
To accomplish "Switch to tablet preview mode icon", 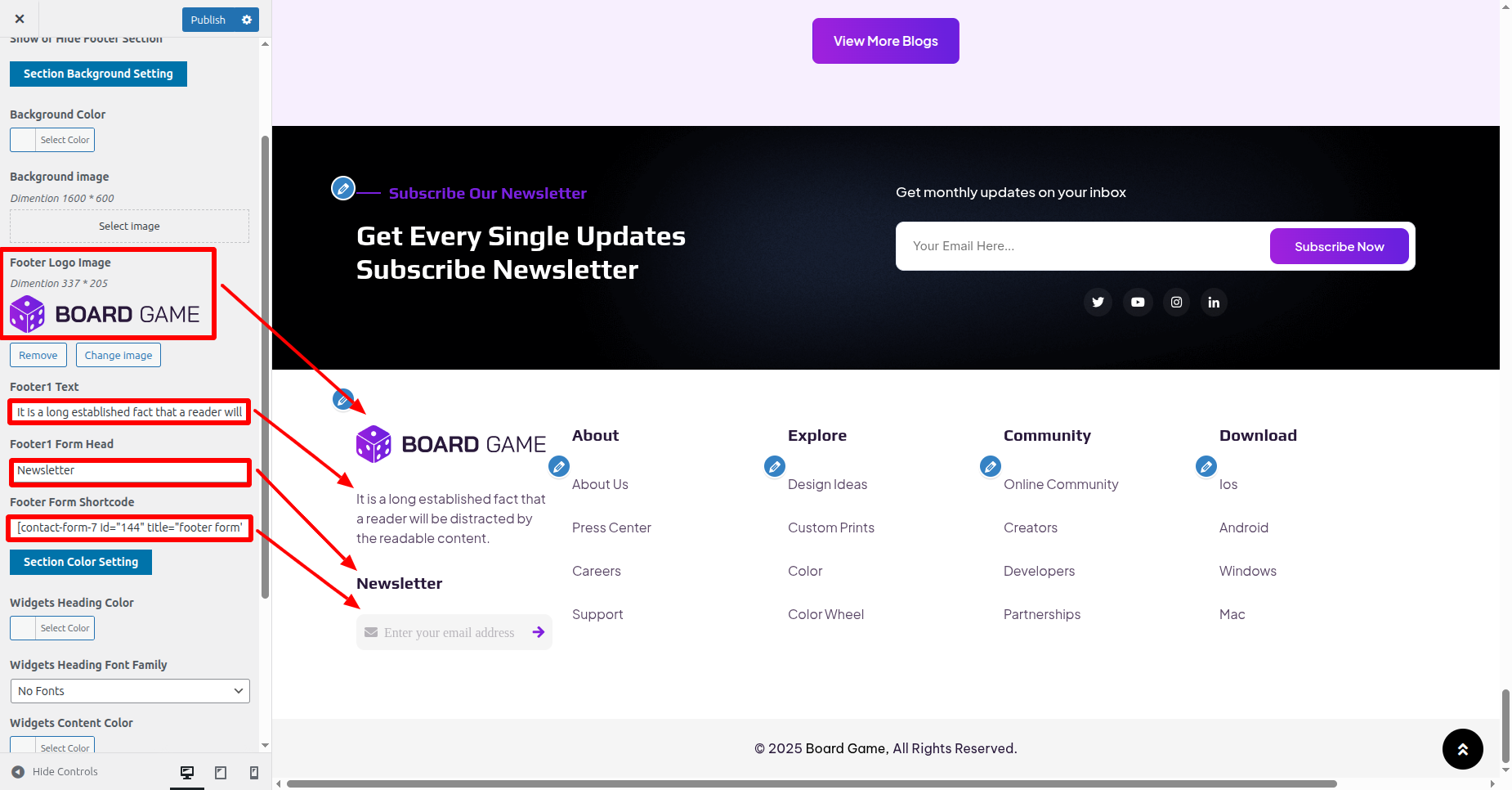I will pos(221,772).
